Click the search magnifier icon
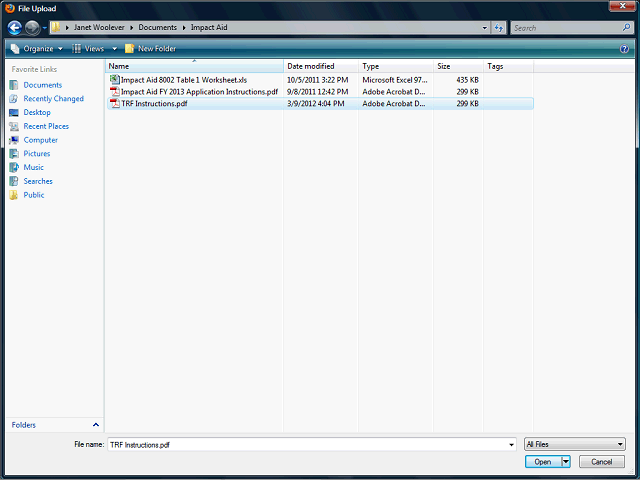The image size is (640, 480). (x=627, y=27)
